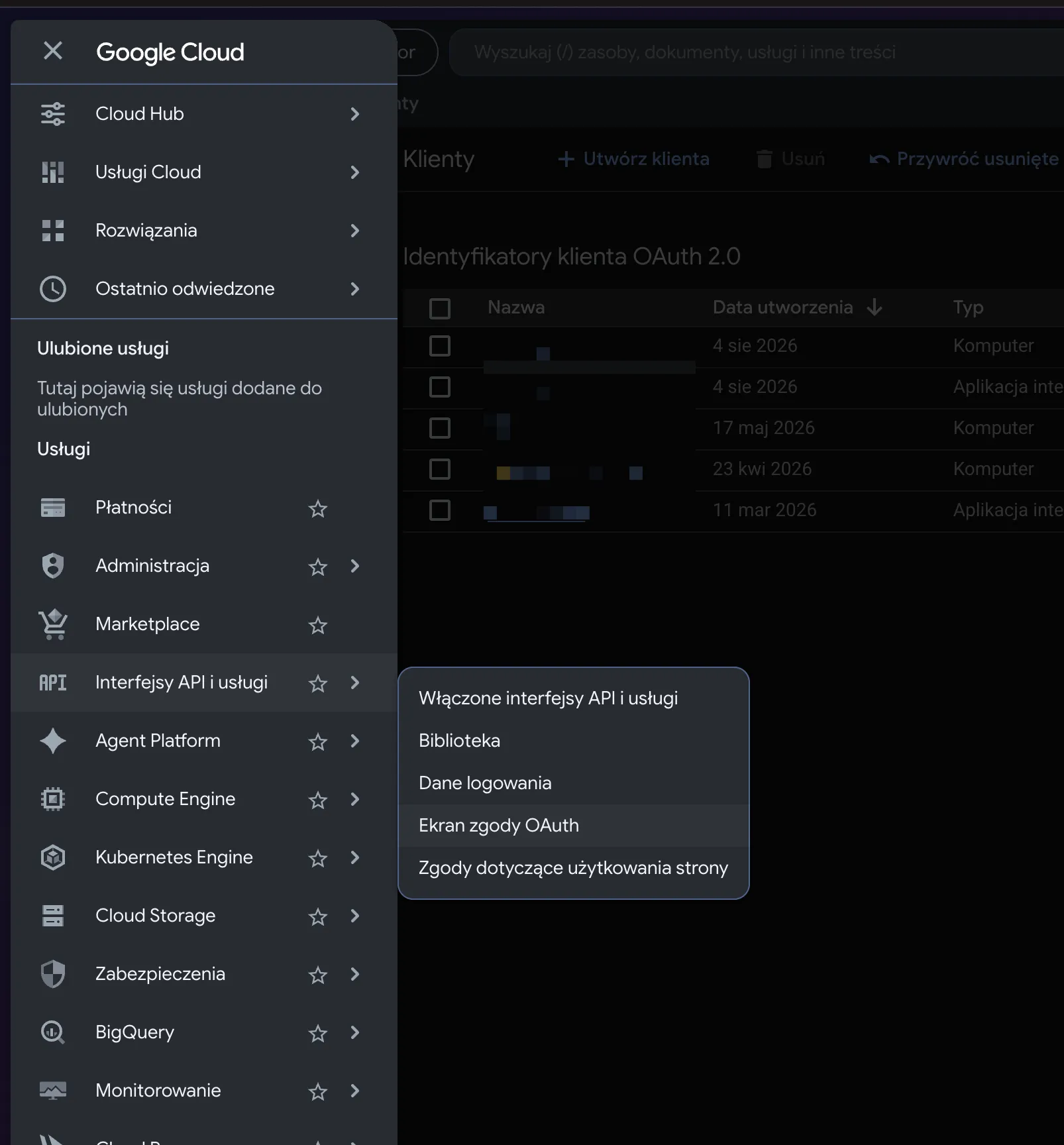Click the Usuń trash button
This screenshot has height=1145, width=1064.
790,159
